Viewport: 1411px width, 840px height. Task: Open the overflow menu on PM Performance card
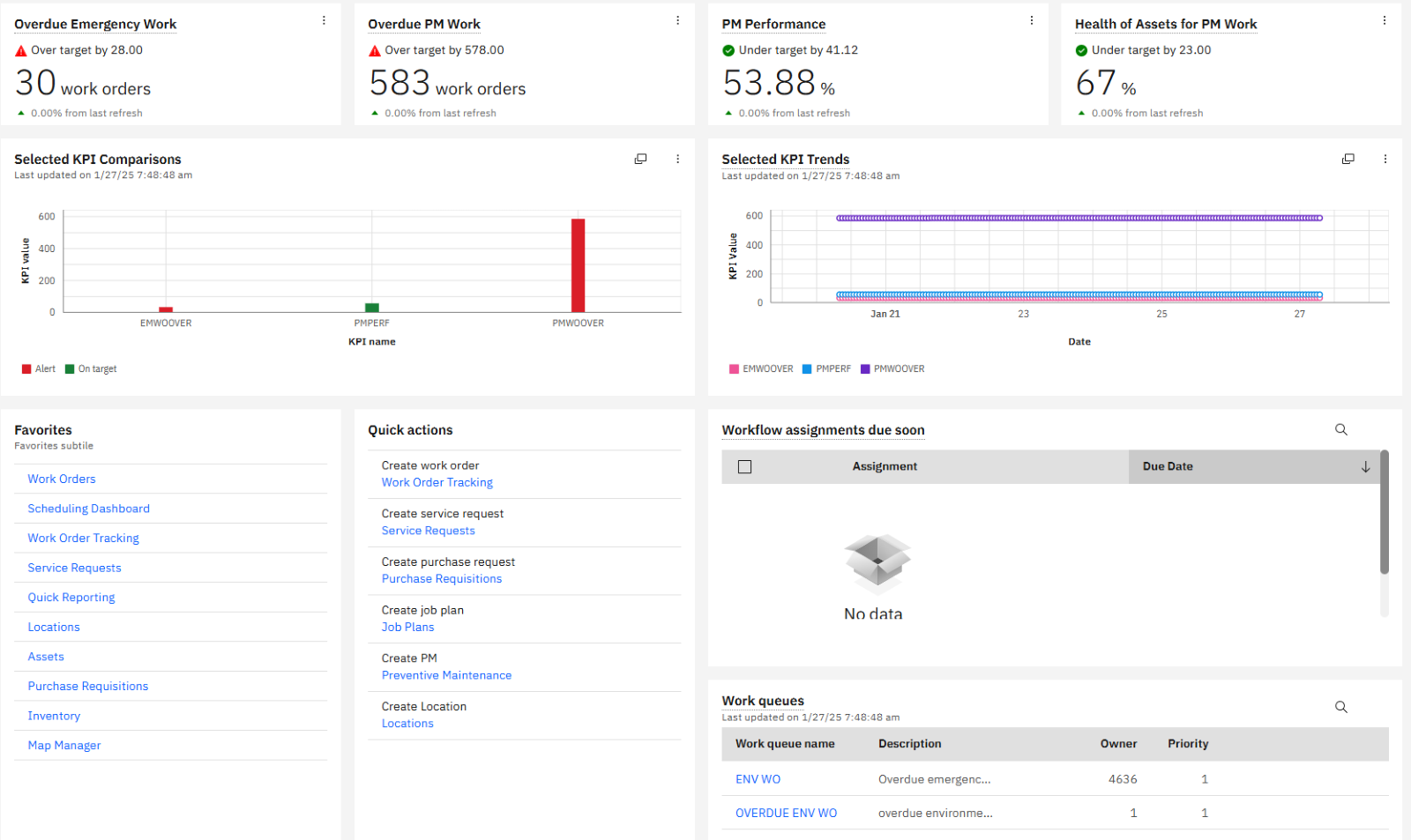point(1031,19)
